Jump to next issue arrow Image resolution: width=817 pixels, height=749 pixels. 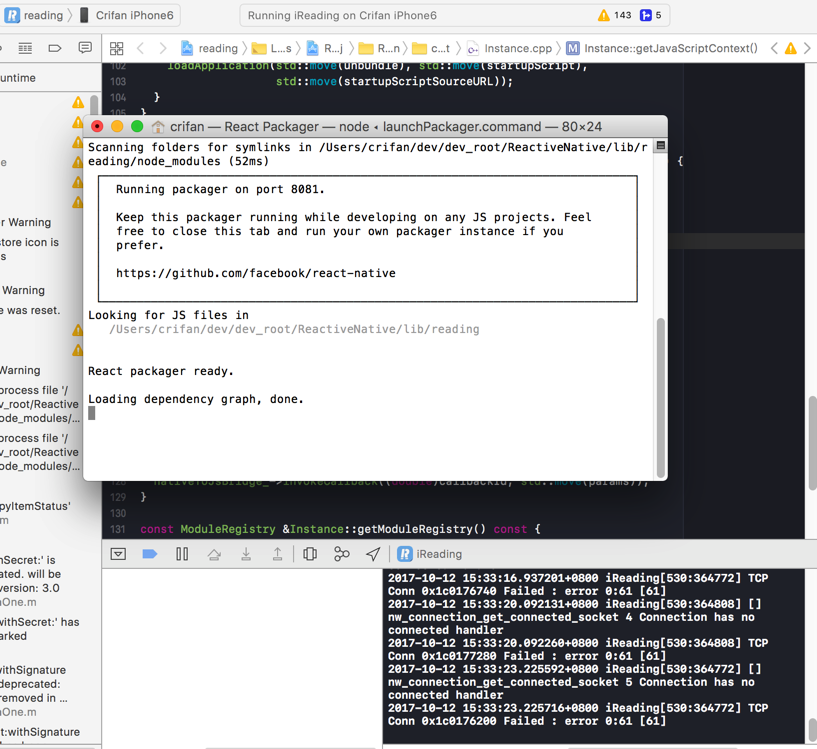pyautogui.click(x=807, y=48)
